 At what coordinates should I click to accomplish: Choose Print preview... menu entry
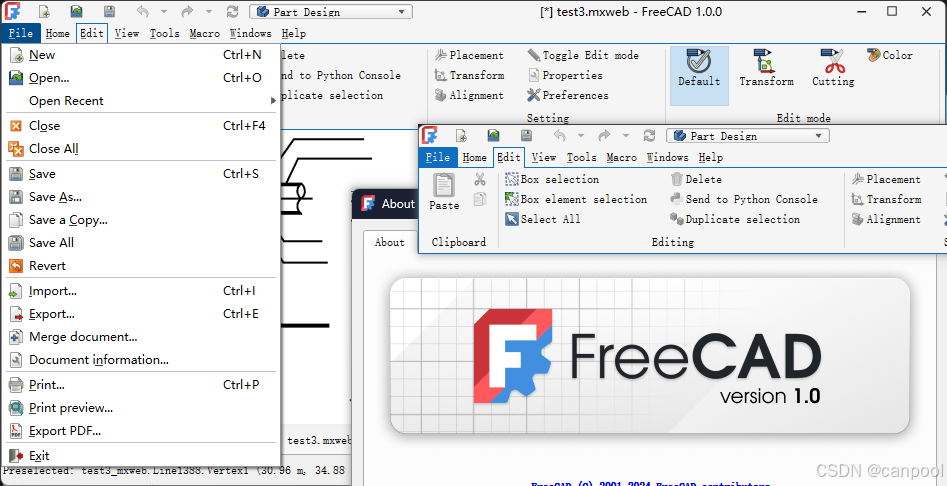pyautogui.click(x=141, y=408)
